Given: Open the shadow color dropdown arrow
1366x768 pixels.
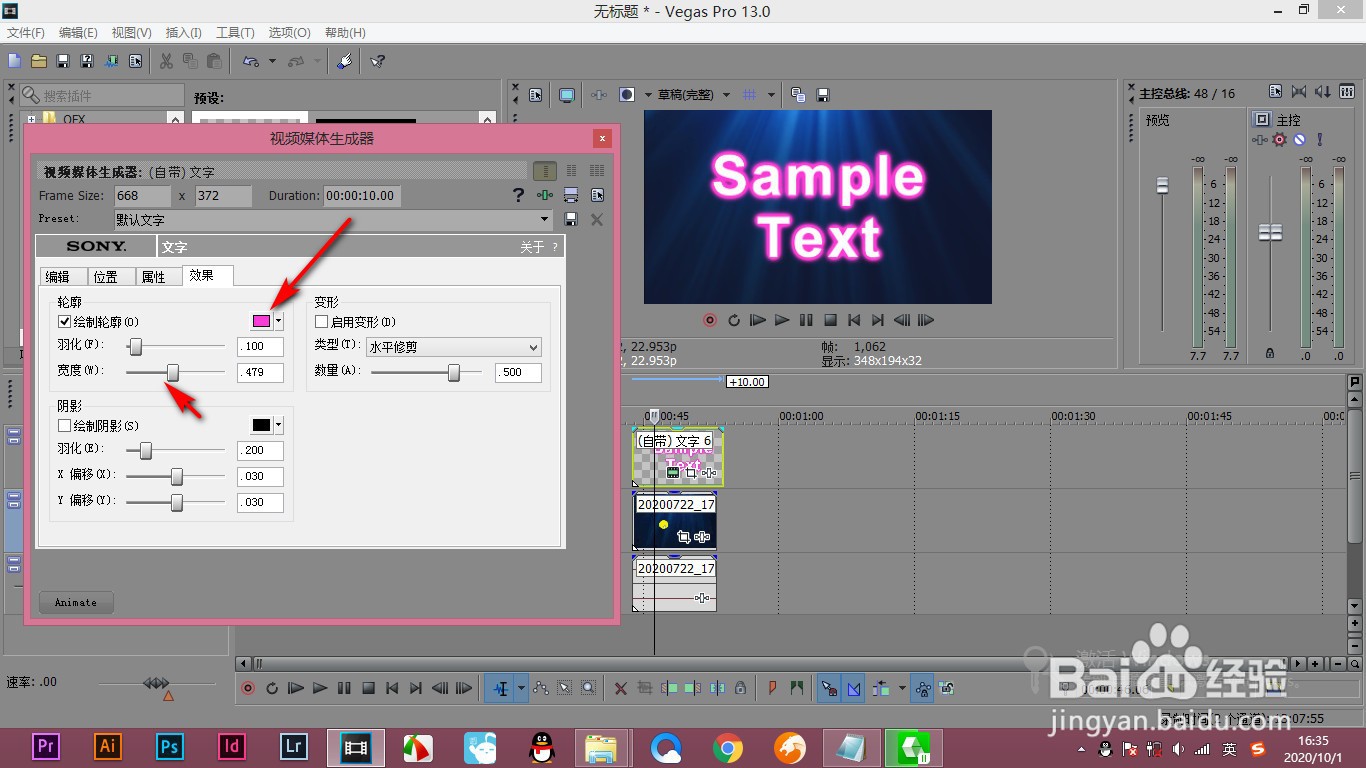Looking at the screenshot, I should pyautogui.click(x=279, y=425).
